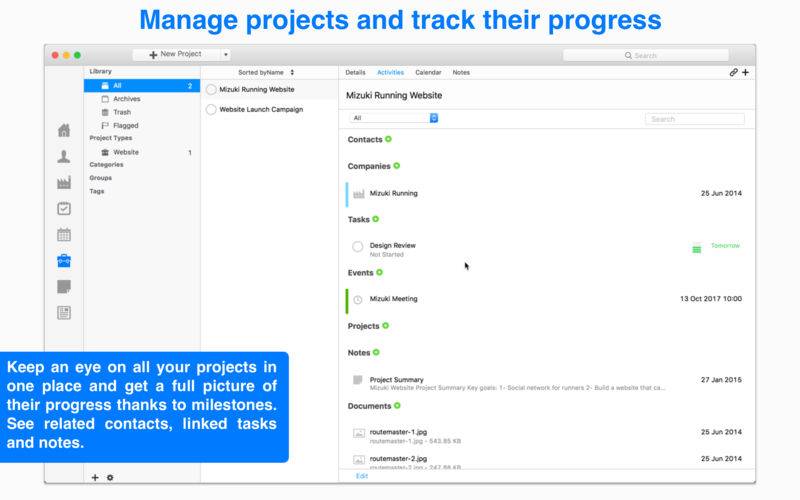Open the Contacts person icon in sidebar
The image size is (800, 500).
(64, 157)
